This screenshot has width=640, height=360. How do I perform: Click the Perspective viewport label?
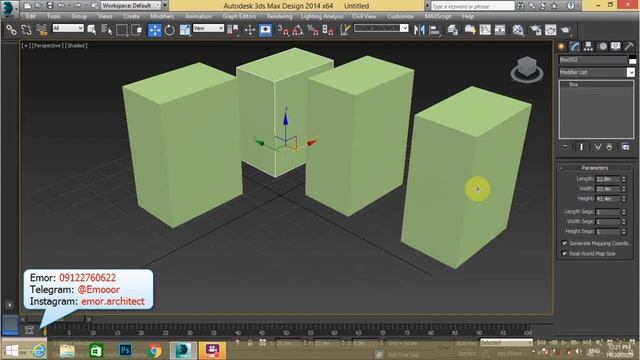pyautogui.click(x=47, y=46)
